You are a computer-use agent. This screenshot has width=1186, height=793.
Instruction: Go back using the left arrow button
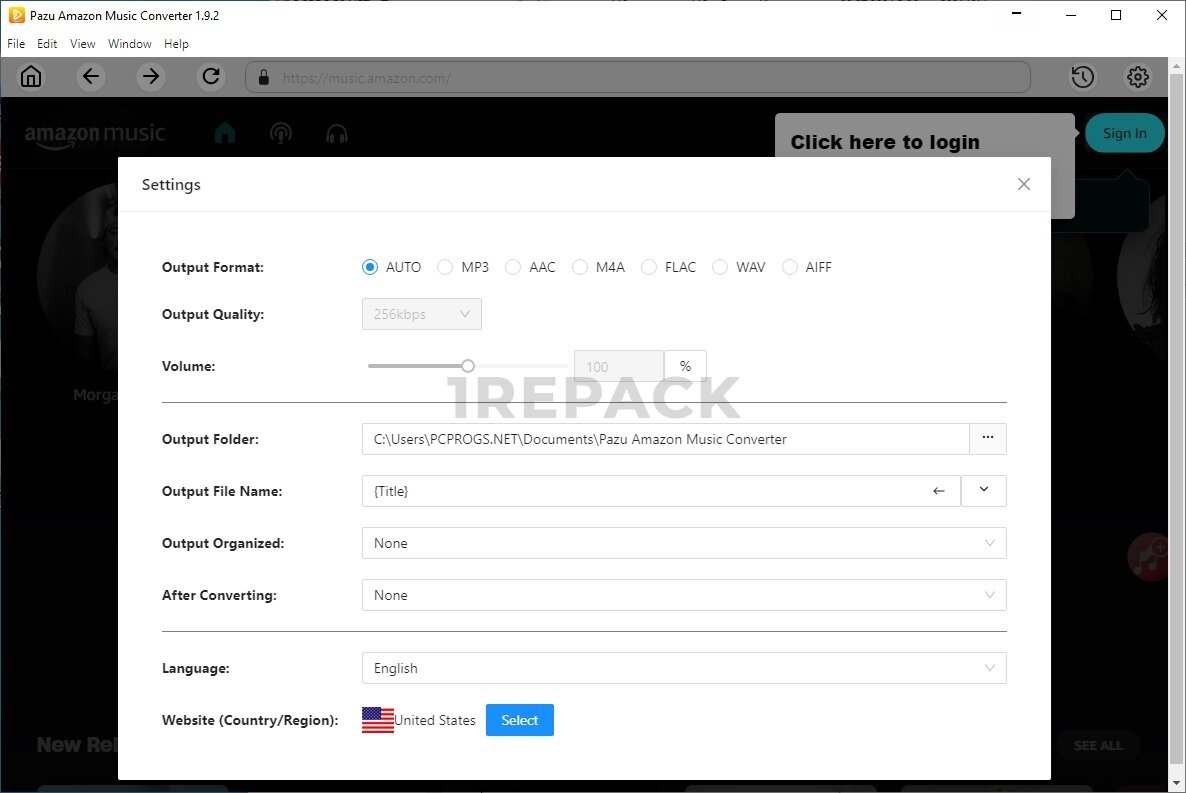pyautogui.click(x=91, y=77)
